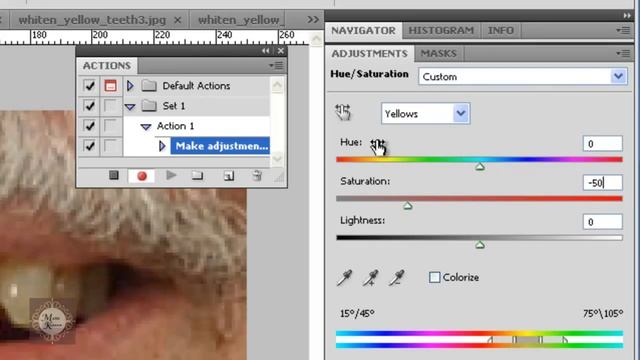Toggle dialog box for Set 1
This screenshot has width=640, height=360.
point(110,106)
